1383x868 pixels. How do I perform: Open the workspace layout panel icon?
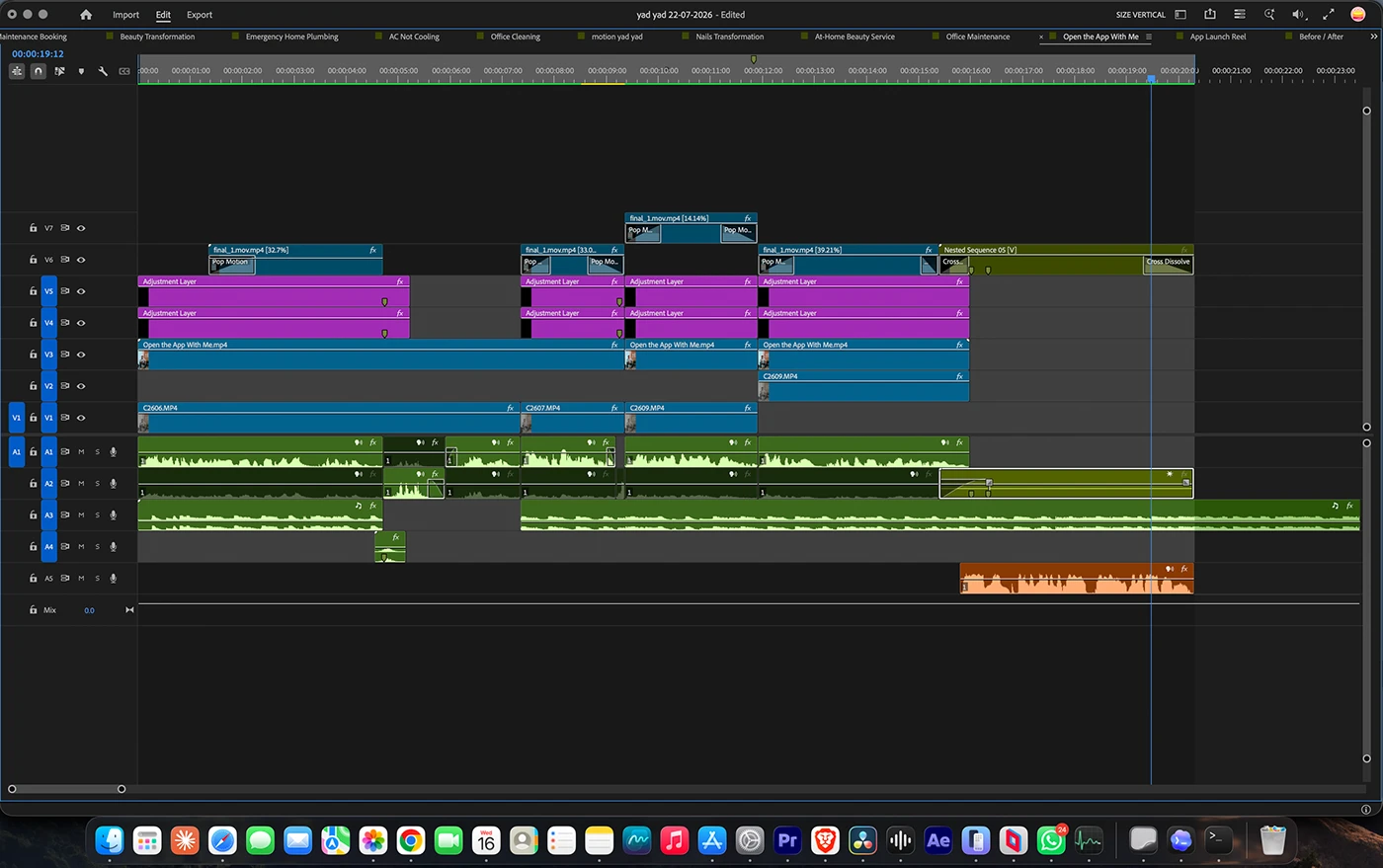(1180, 15)
